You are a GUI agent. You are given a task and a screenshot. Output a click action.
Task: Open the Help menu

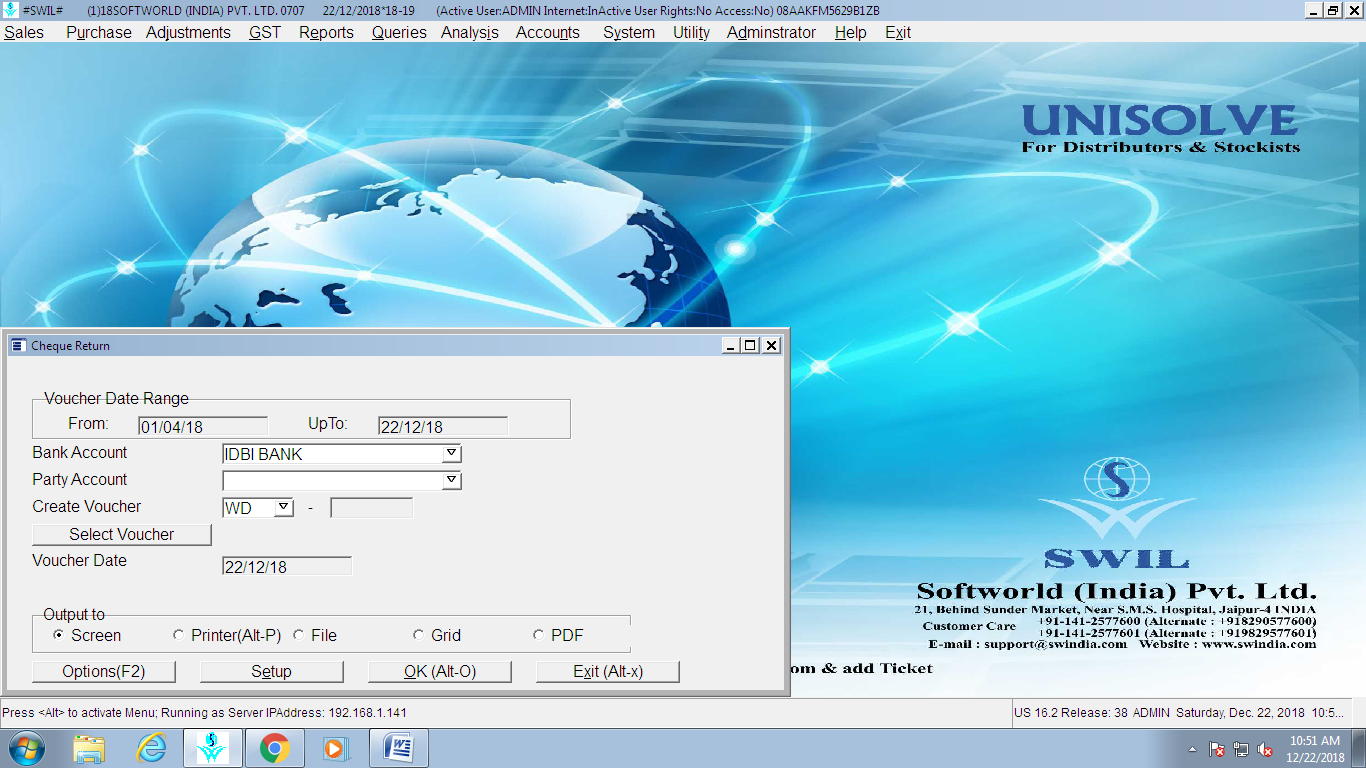click(850, 32)
